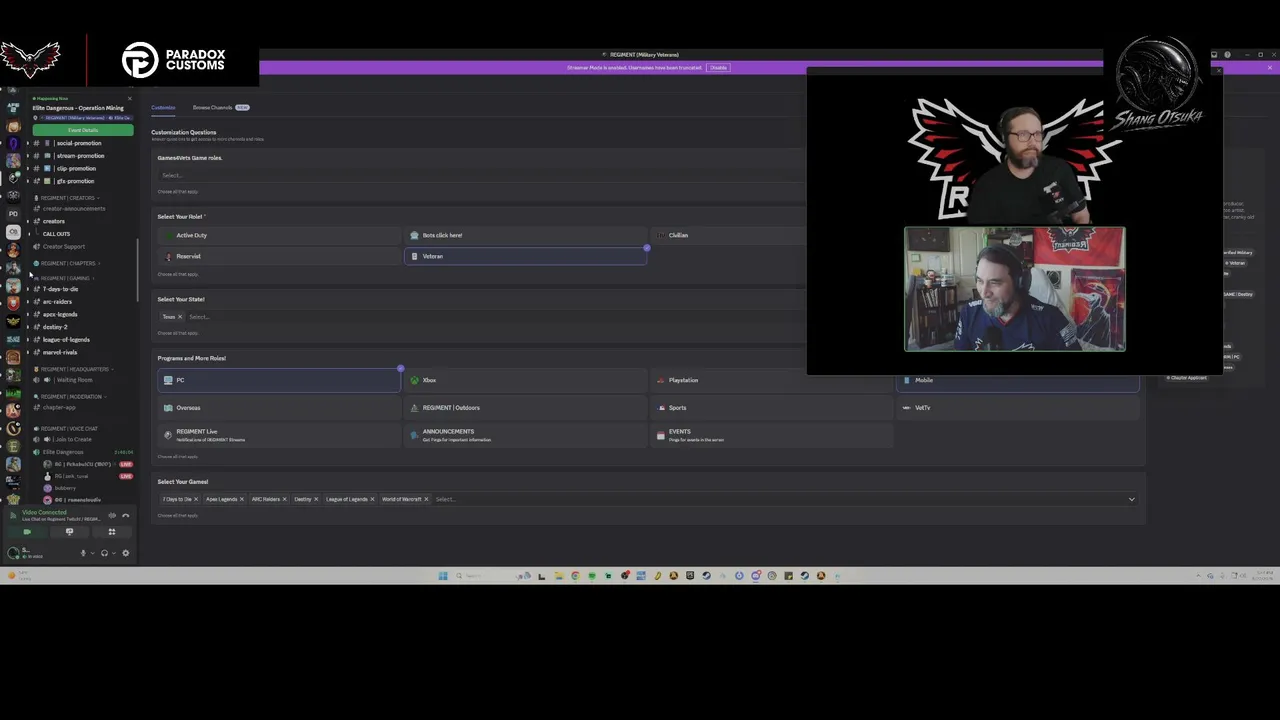Deafen audio with the headphones icon
The image size is (1280, 720).
(104, 553)
